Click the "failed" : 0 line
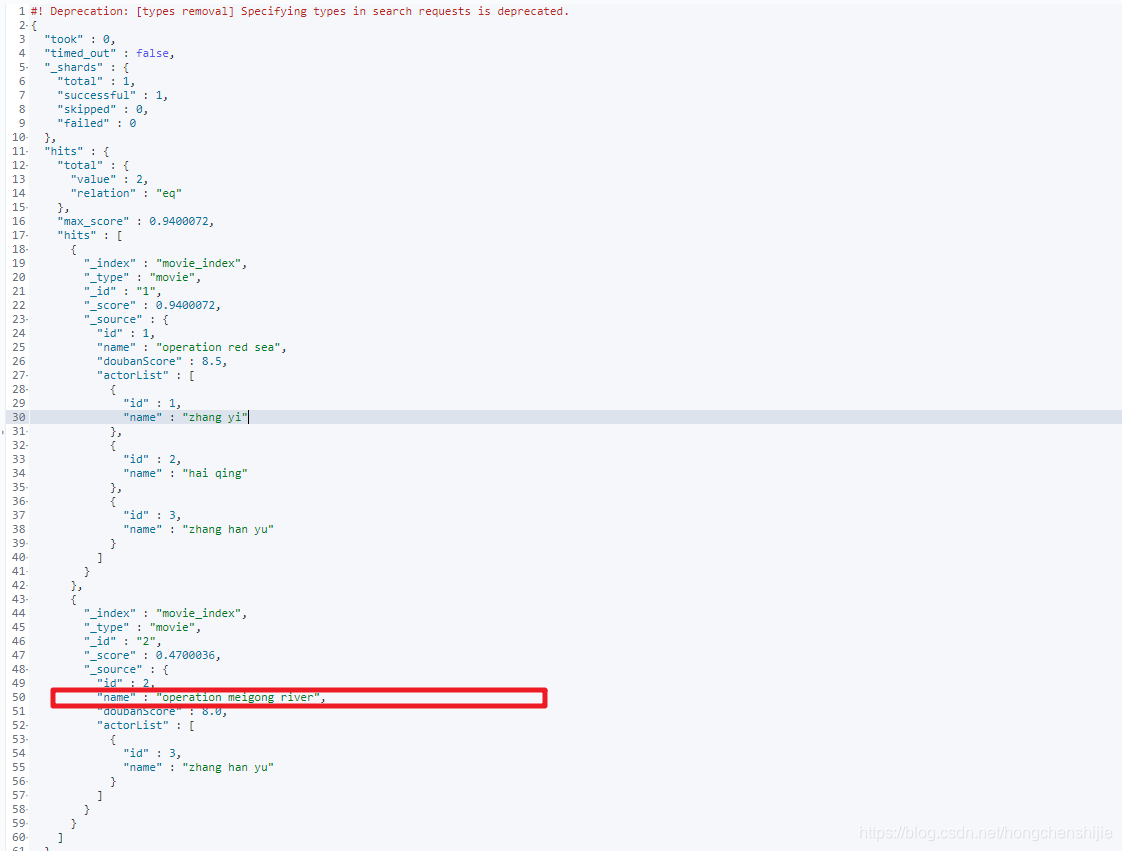 [97, 123]
